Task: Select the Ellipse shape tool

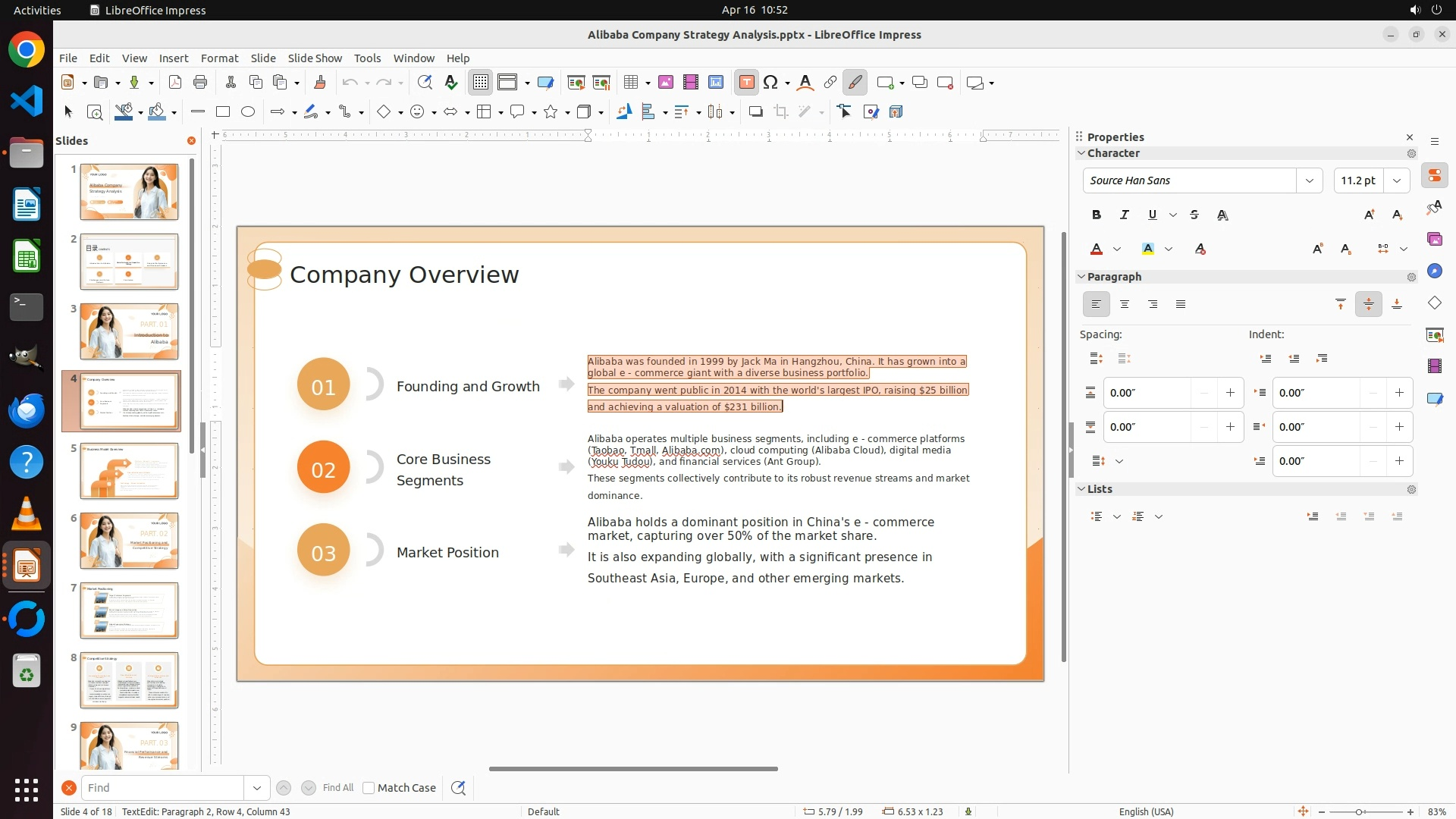Action: 248,112
